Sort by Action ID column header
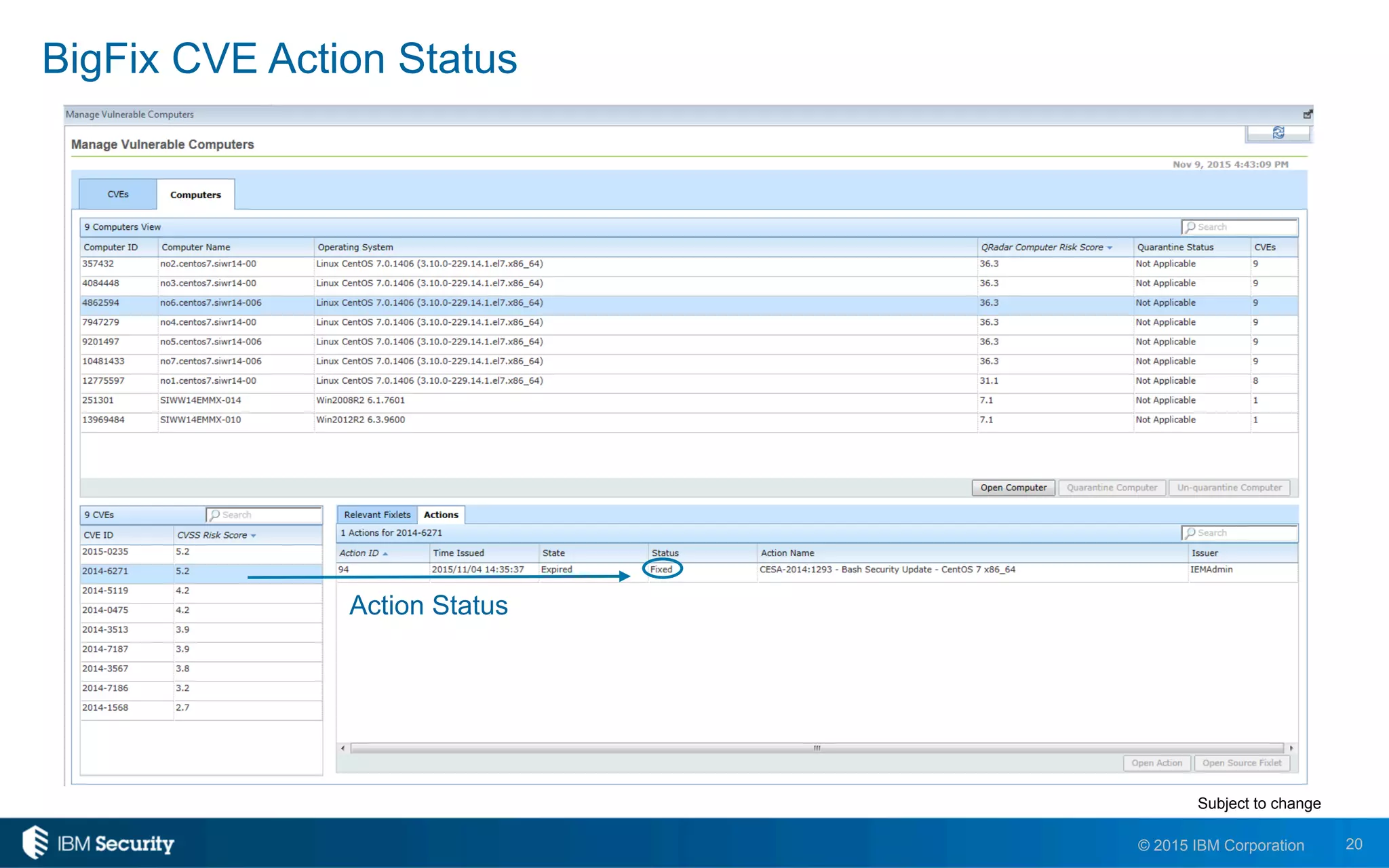Image resolution: width=1389 pixels, height=868 pixels. click(x=383, y=553)
